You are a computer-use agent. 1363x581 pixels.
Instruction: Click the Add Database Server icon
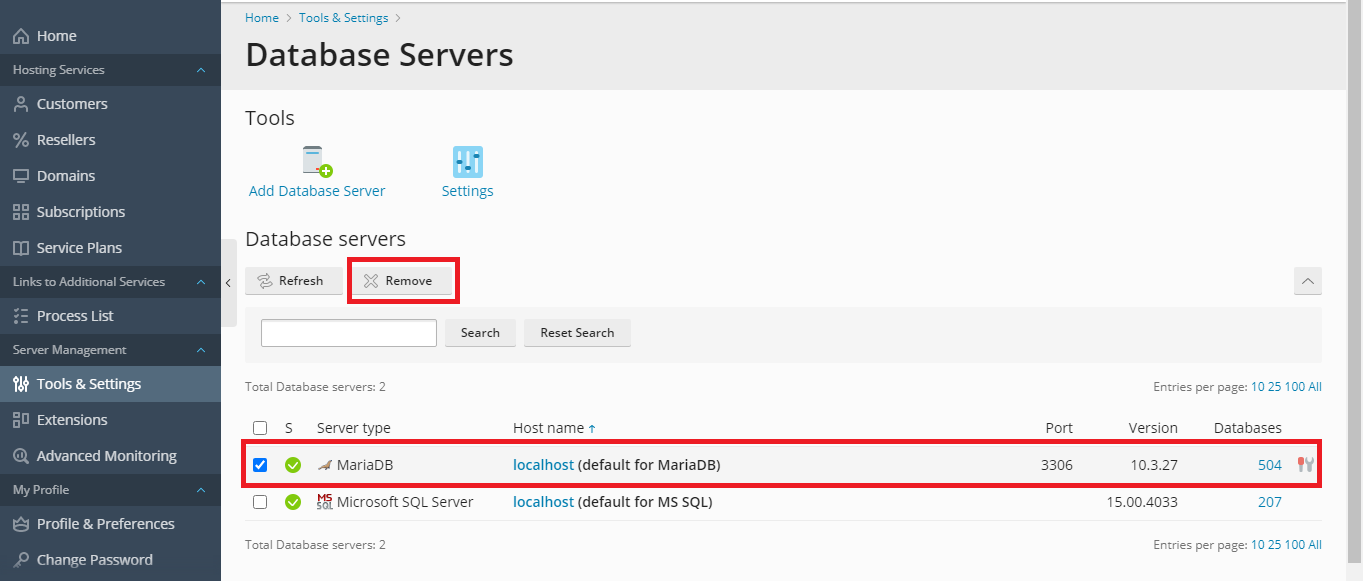317,162
